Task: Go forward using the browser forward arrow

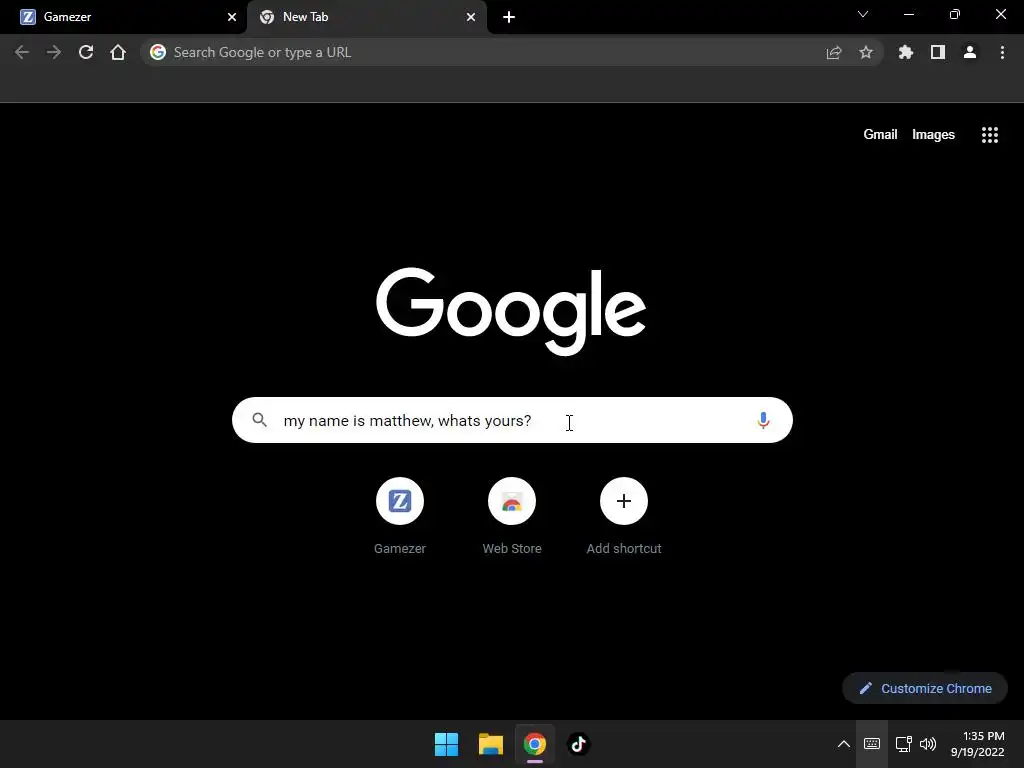Action: [54, 52]
